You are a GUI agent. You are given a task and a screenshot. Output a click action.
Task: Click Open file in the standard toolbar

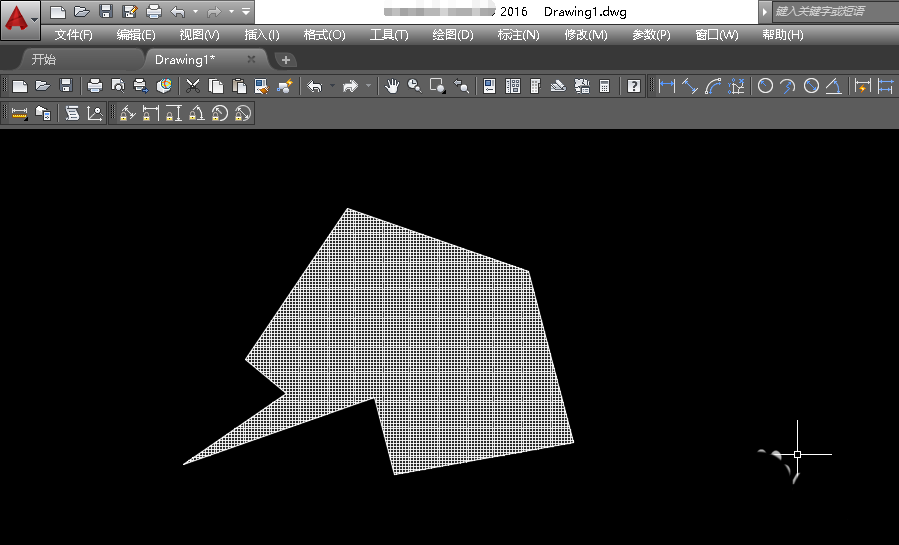43,86
